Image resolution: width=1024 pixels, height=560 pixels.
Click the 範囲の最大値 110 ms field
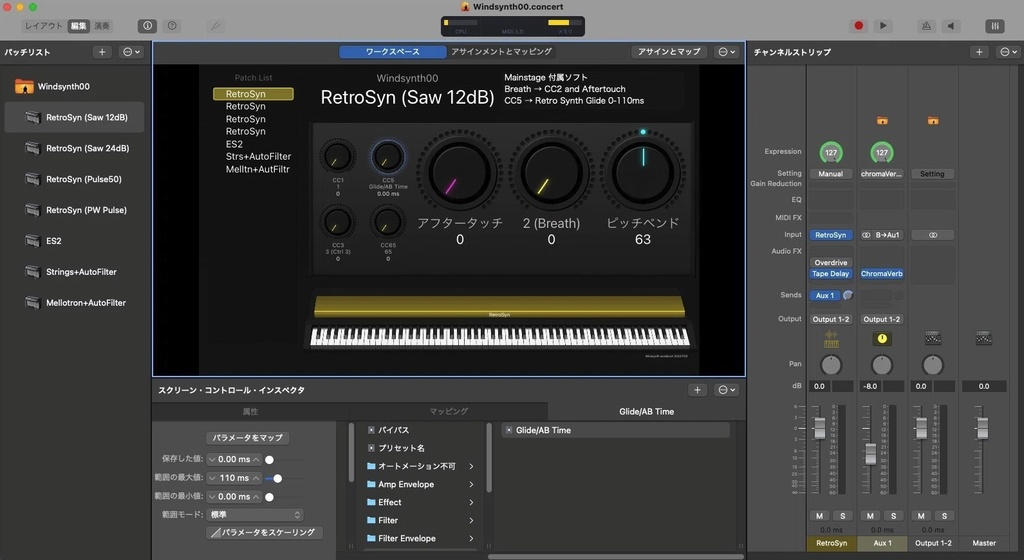click(234, 478)
